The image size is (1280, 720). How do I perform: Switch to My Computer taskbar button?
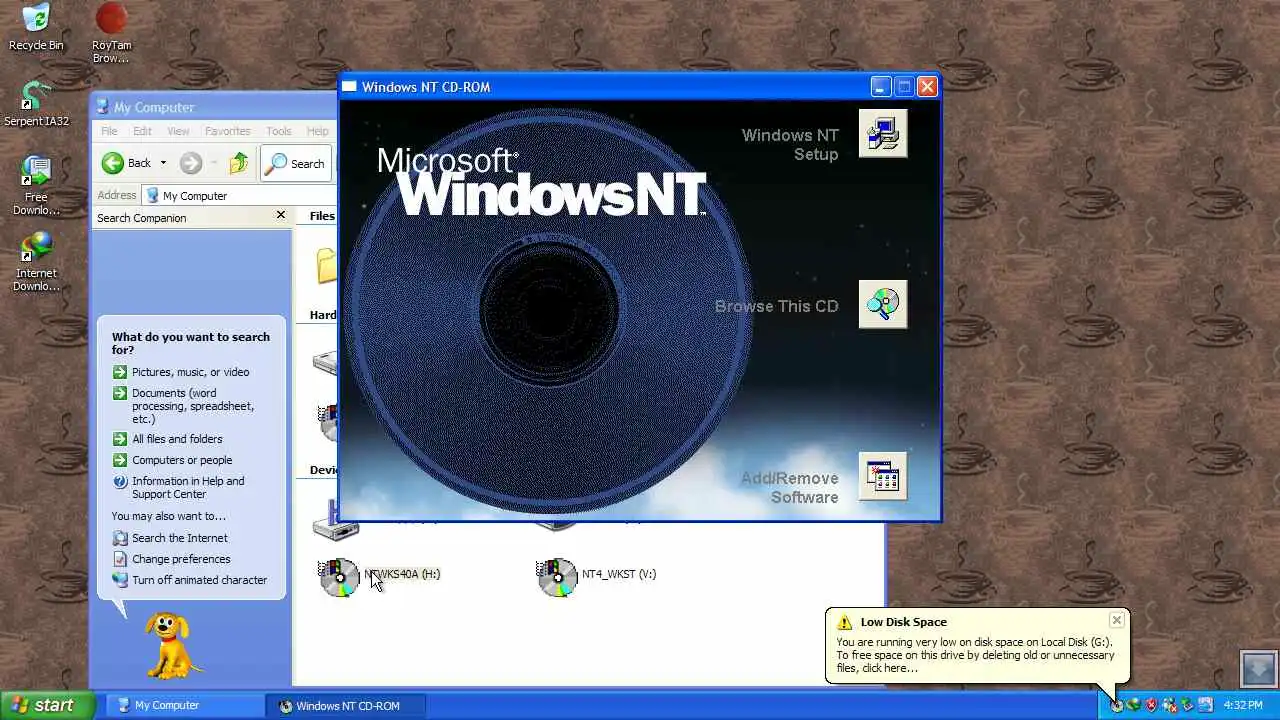coord(186,705)
